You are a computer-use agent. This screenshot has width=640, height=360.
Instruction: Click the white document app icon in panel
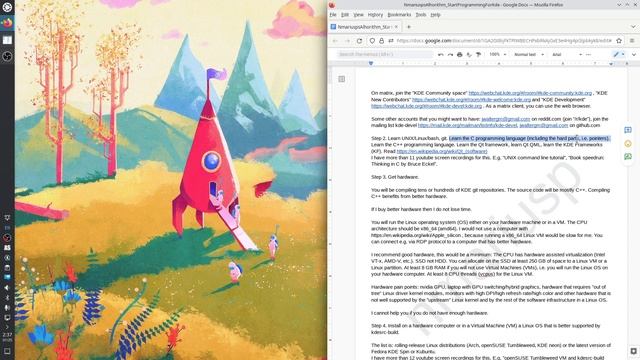pyautogui.click(x=7, y=40)
